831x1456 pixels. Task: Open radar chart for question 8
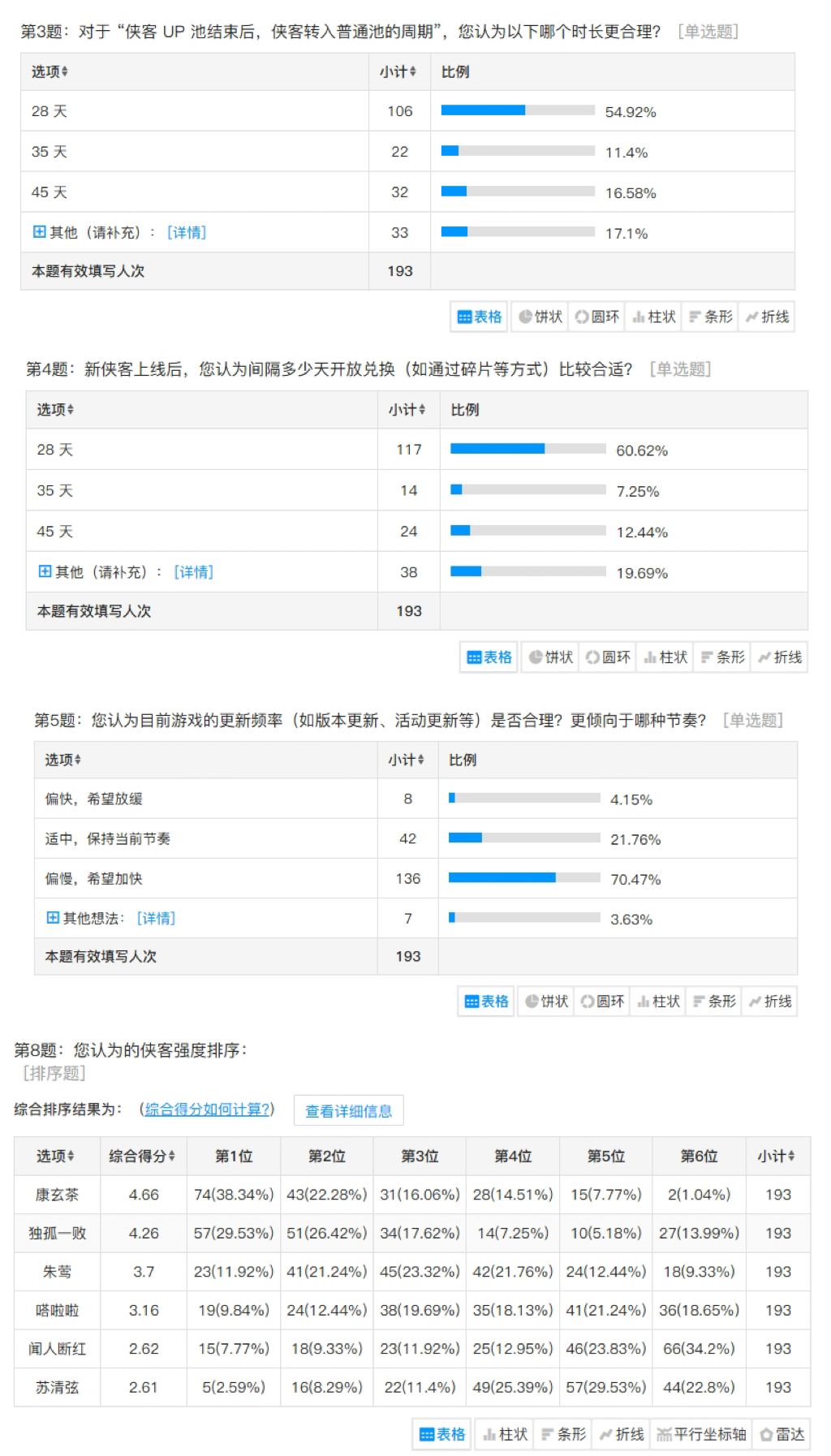click(x=782, y=1434)
